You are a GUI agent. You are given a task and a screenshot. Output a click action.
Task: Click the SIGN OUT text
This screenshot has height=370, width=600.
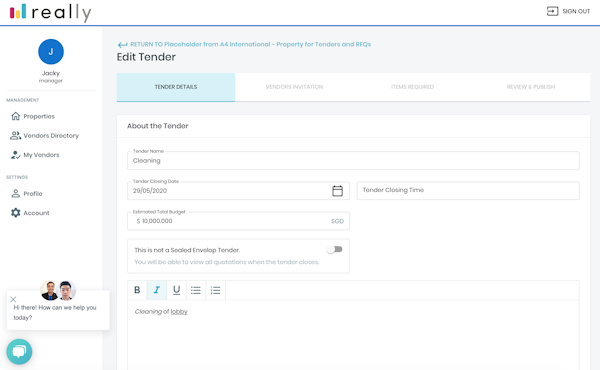(576, 11)
